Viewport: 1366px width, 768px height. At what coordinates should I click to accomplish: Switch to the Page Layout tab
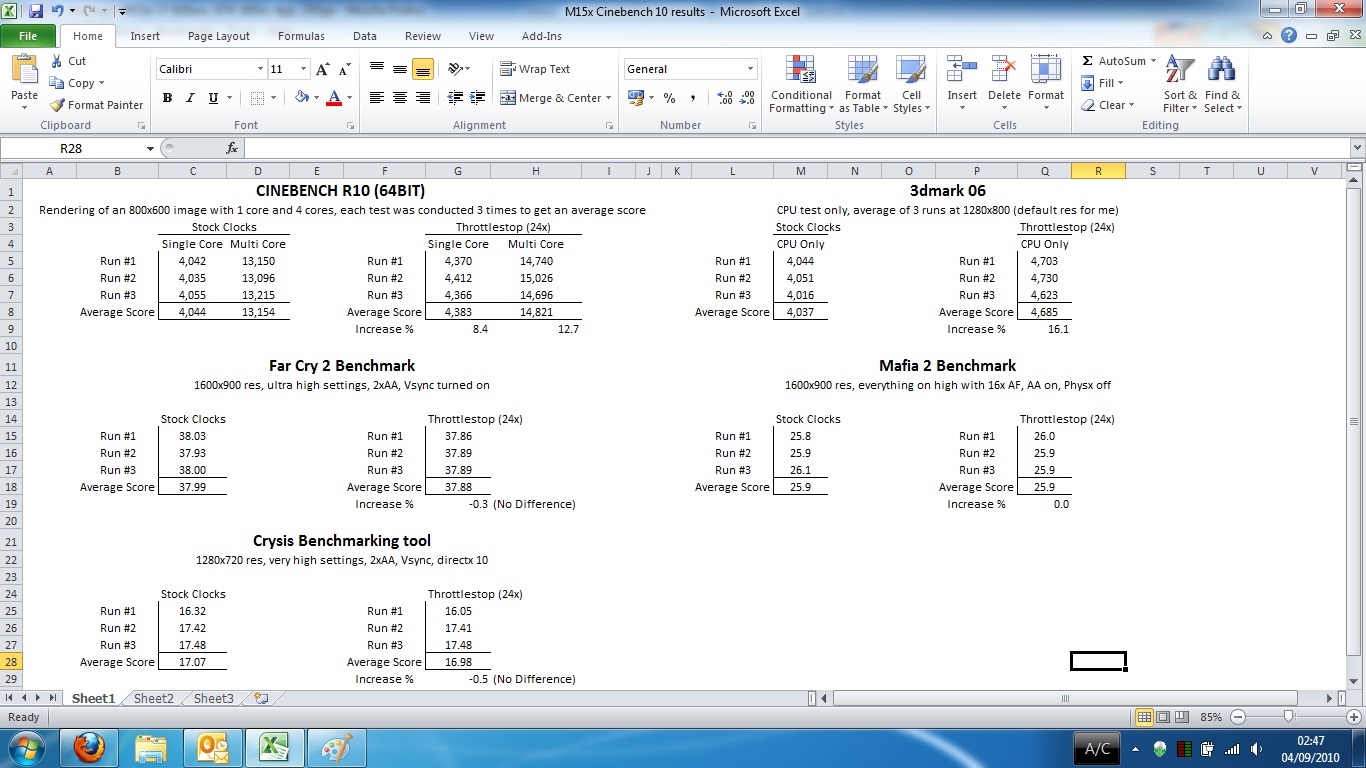click(219, 36)
